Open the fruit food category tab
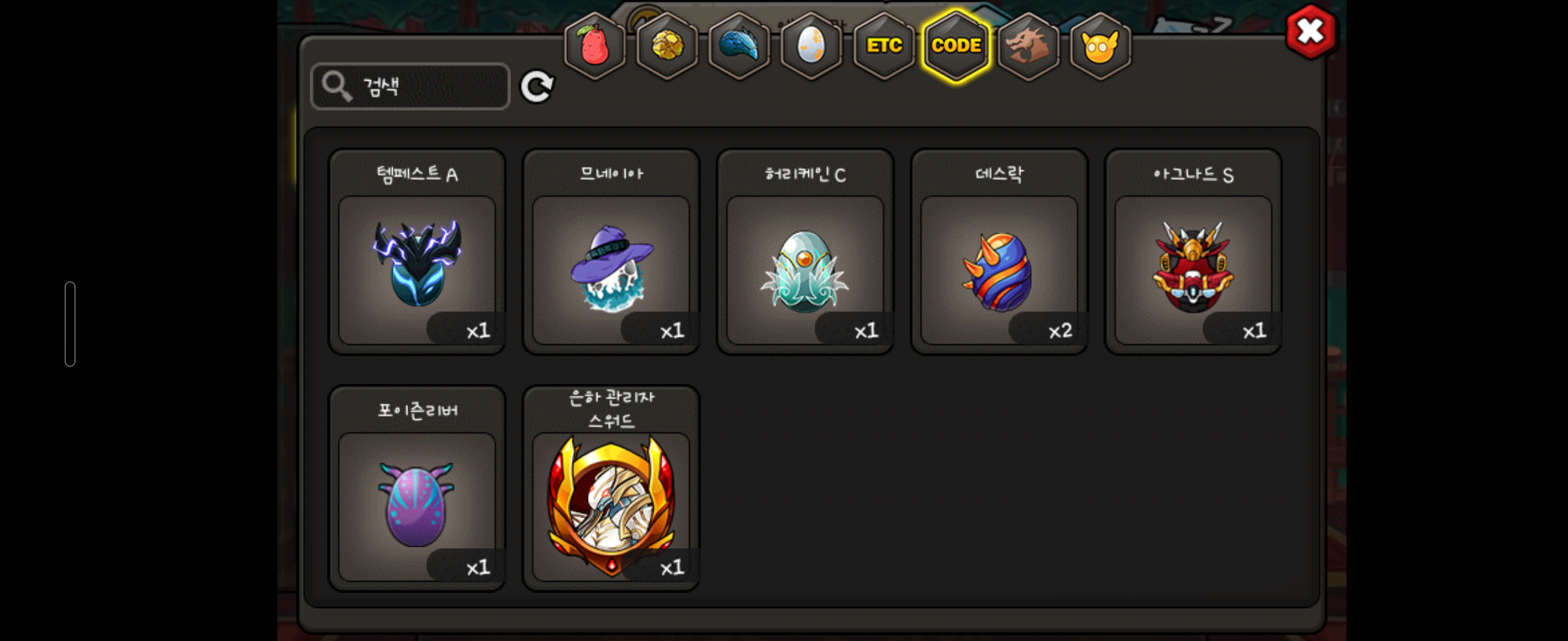This screenshot has width=1568, height=641. (595, 46)
